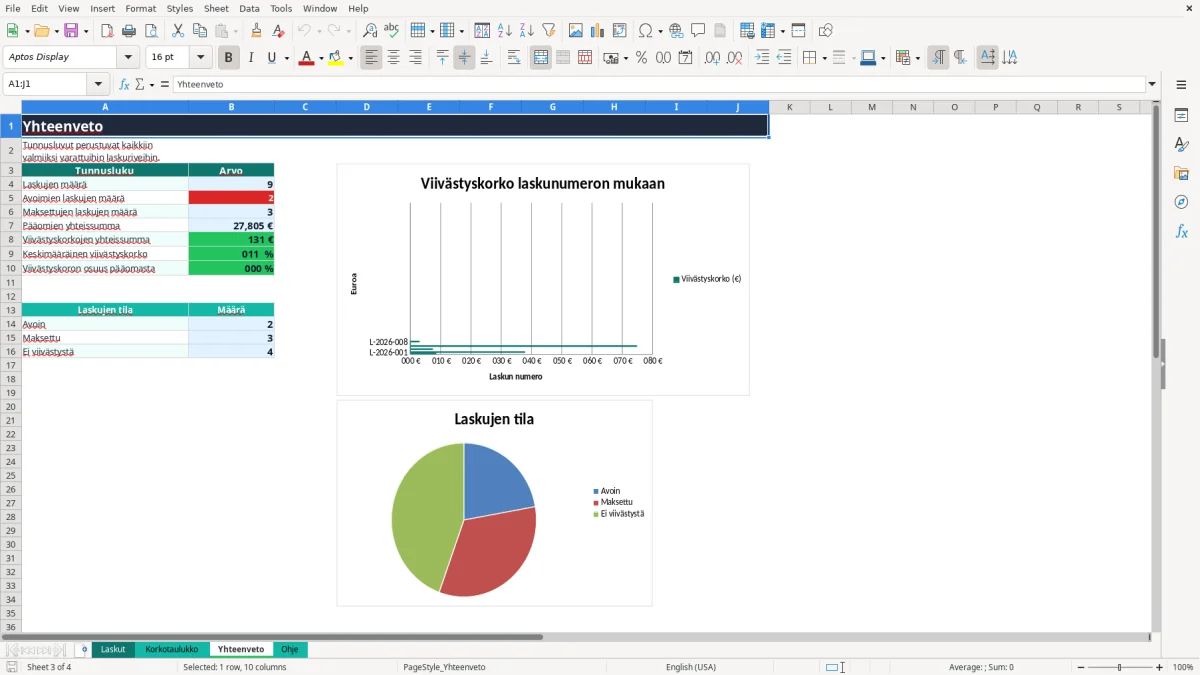Screen dimensions: 1200x675
Task: Click the Merge and Center Cells icon
Action: 541,58
